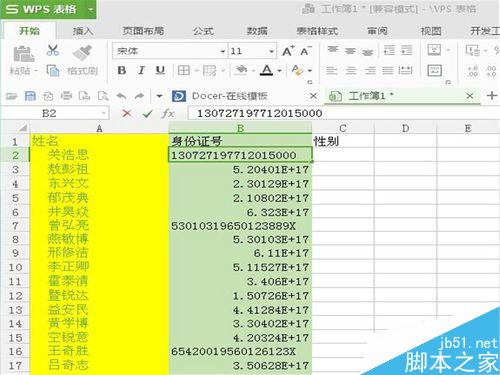The image size is (500, 375).
Task: Click the merge cells icon
Action: tap(434, 50)
